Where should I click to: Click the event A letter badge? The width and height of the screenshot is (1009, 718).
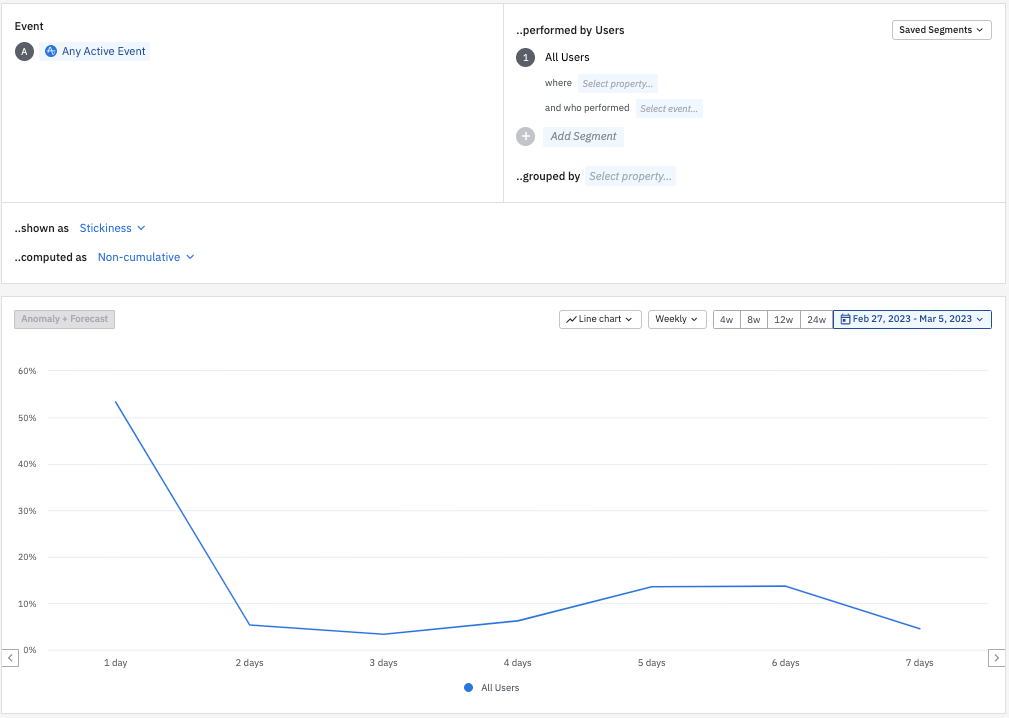tap(24, 51)
